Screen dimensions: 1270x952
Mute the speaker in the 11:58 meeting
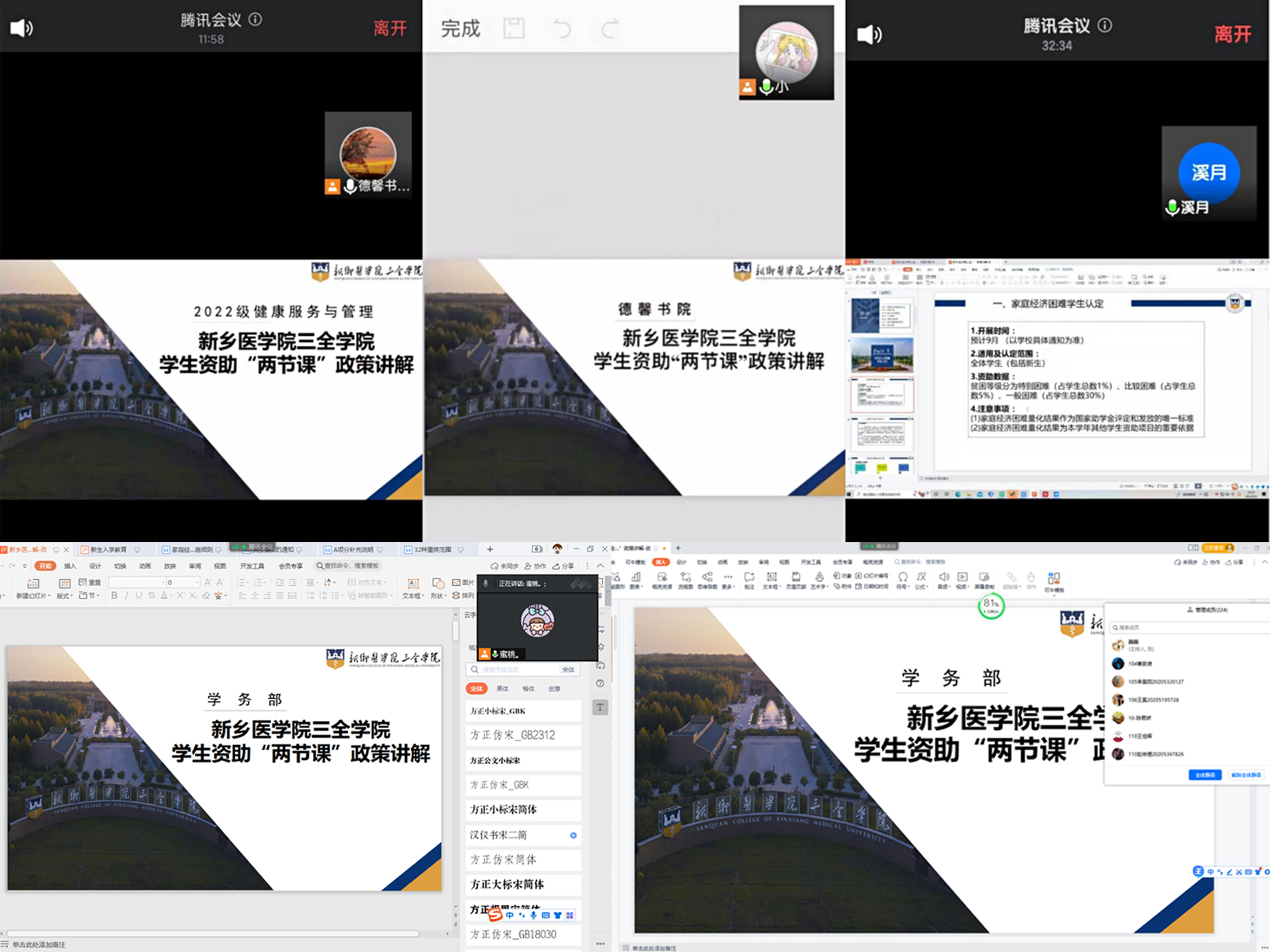point(22,28)
